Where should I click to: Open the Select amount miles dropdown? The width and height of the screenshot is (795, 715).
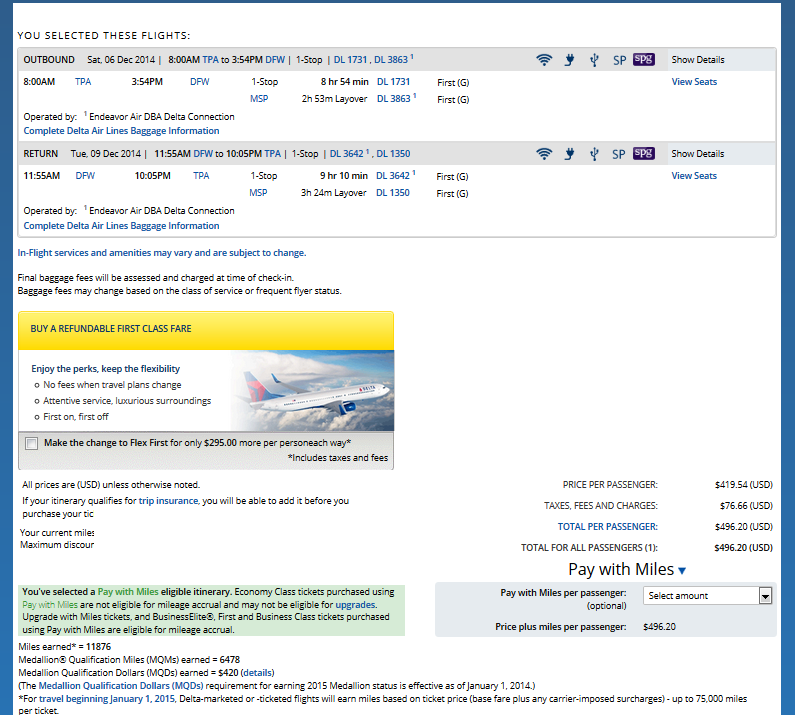point(708,596)
